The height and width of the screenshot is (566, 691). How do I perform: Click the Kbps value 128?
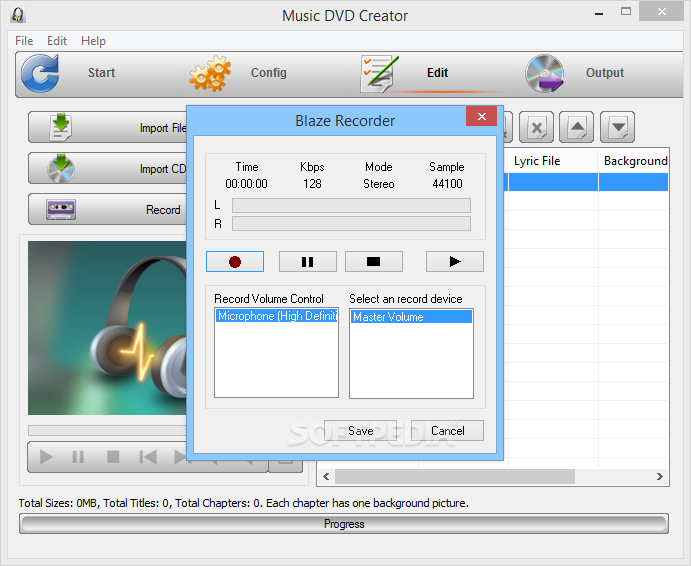pyautogui.click(x=312, y=184)
